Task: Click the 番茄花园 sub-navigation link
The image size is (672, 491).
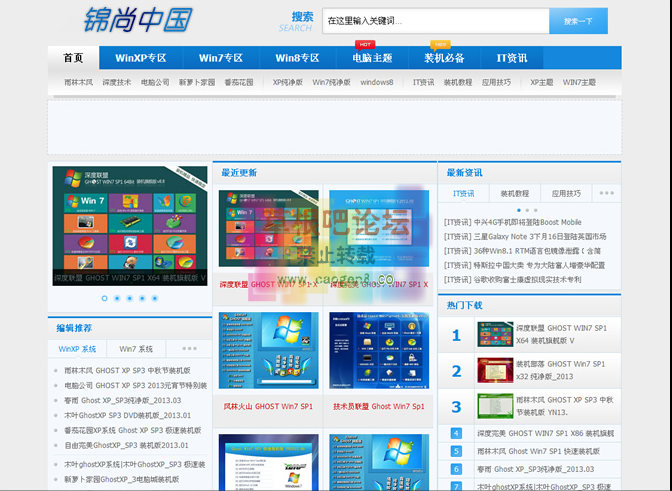Action: coord(239,82)
